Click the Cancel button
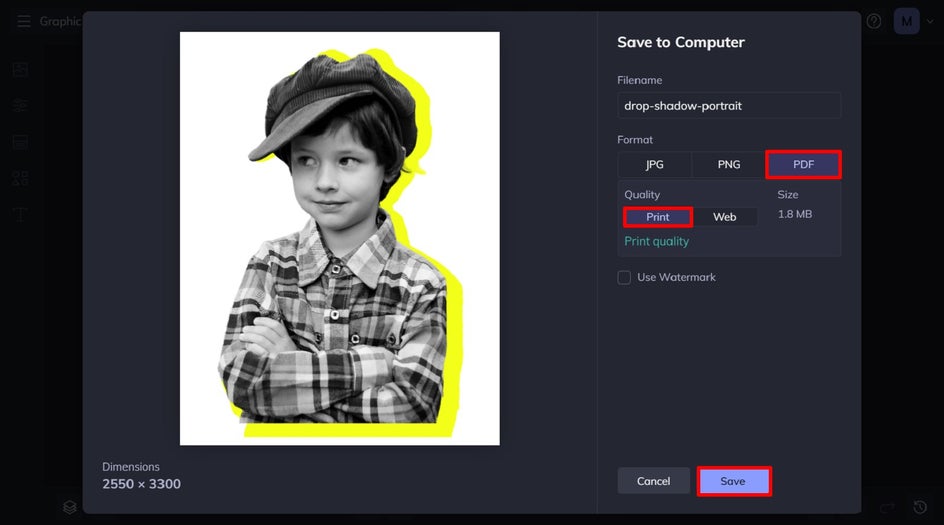944x525 pixels. coord(654,481)
